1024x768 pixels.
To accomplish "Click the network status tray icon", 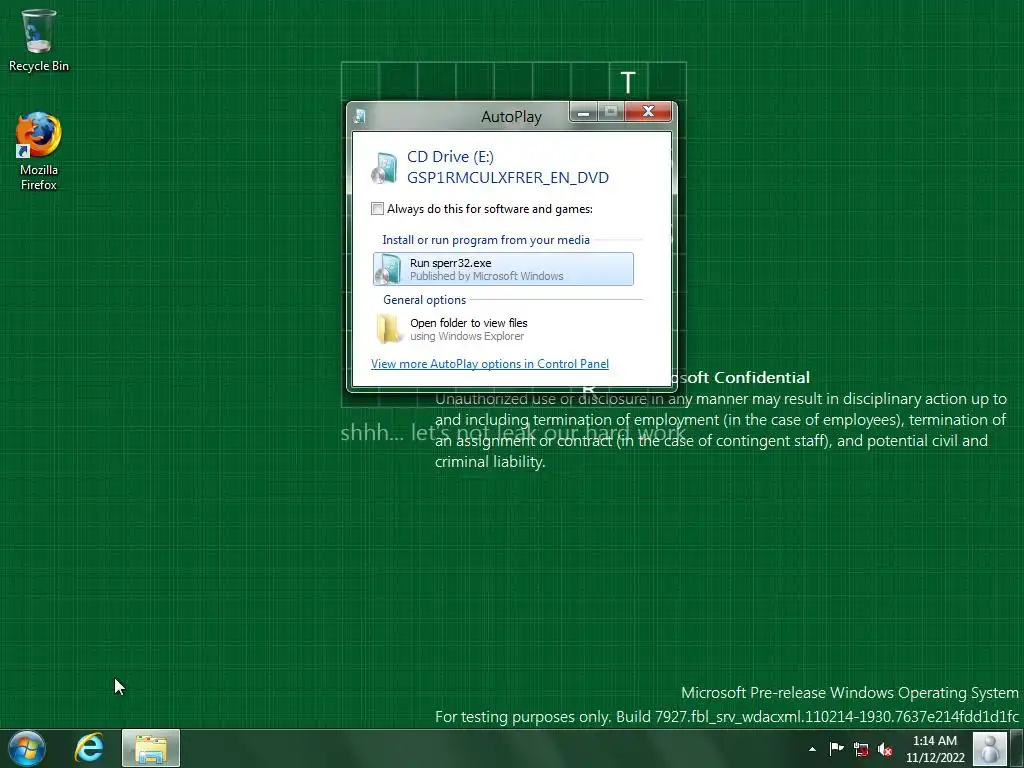I will (x=861, y=749).
